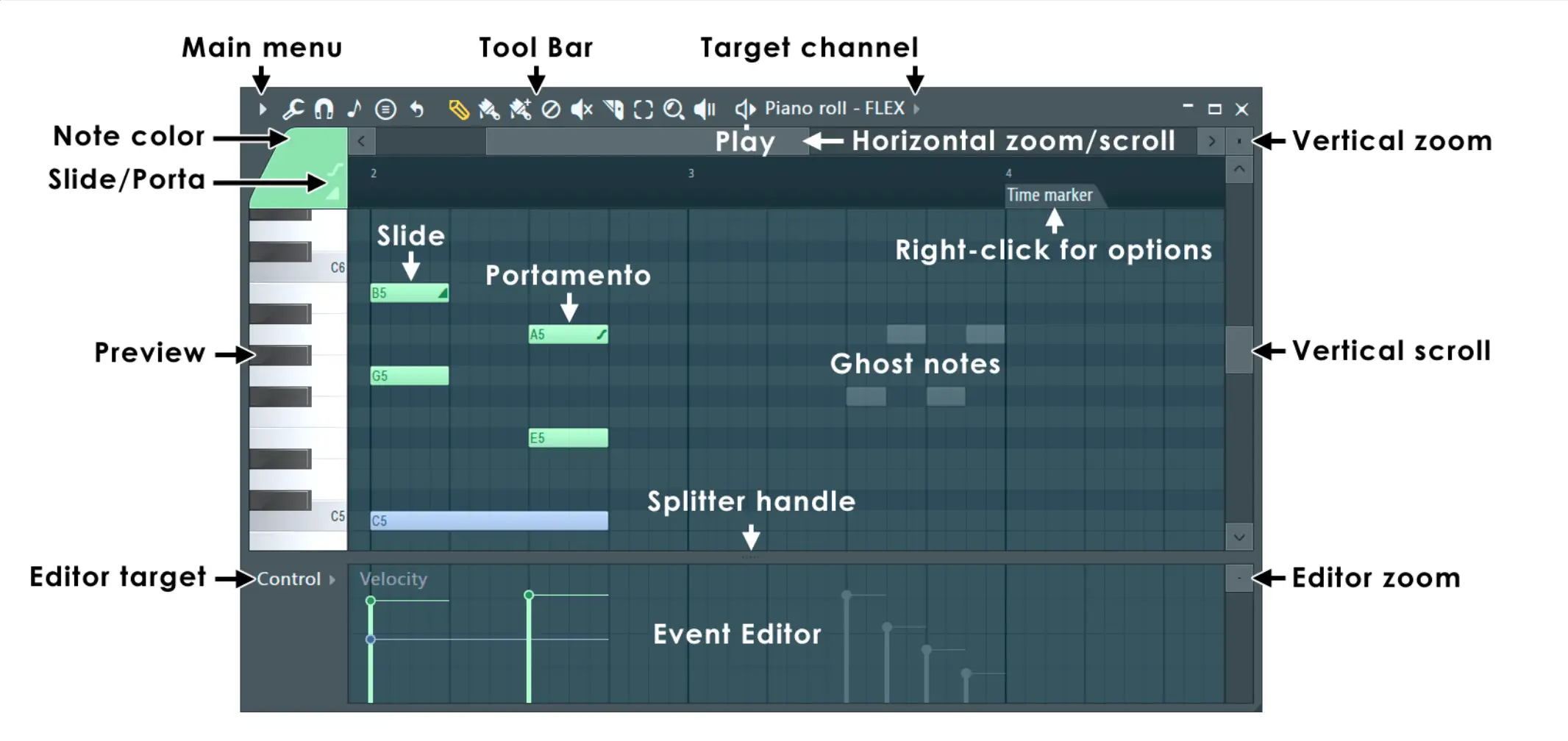This screenshot has width=1568, height=741.
Task: Open the piano roll main menu arrow
Action: [263, 110]
